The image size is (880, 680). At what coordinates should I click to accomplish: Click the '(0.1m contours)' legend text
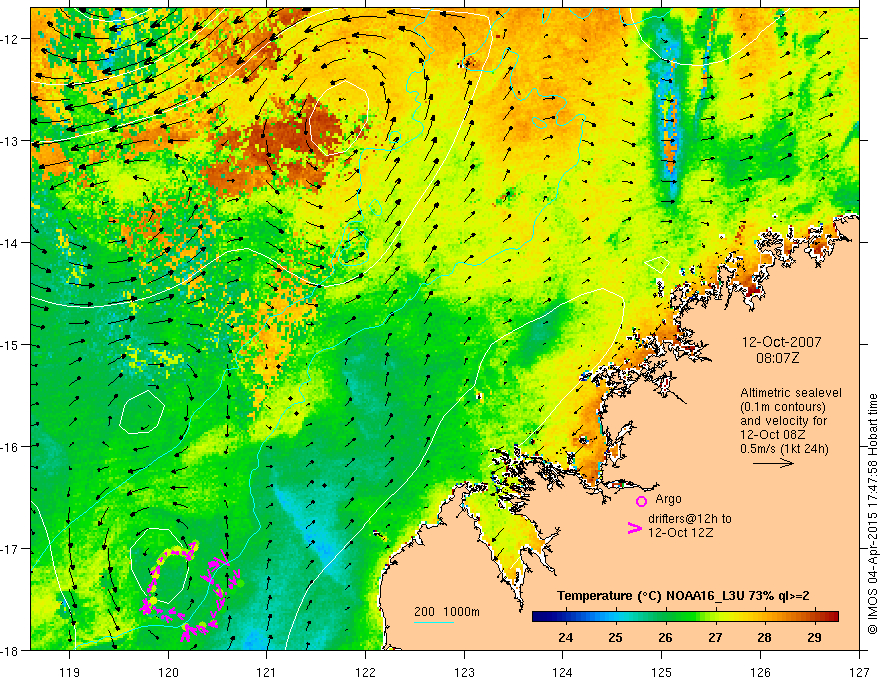coord(783,407)
